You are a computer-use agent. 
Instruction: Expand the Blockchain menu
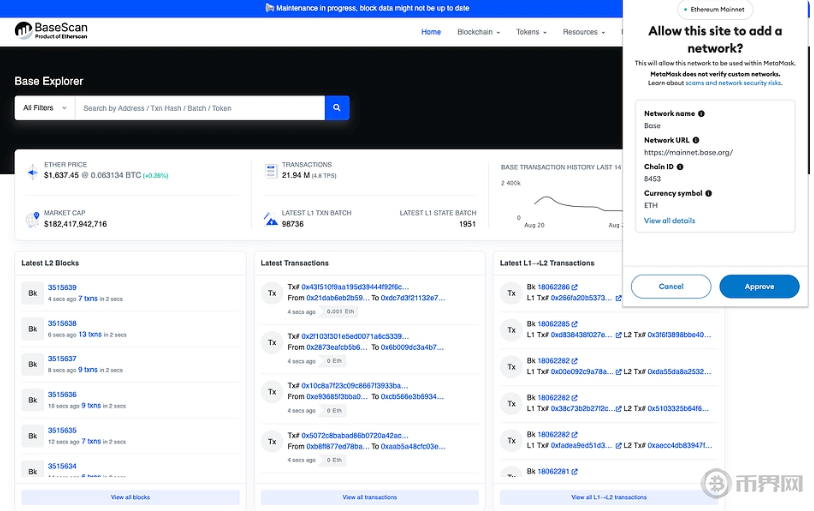tap(478, 32)
